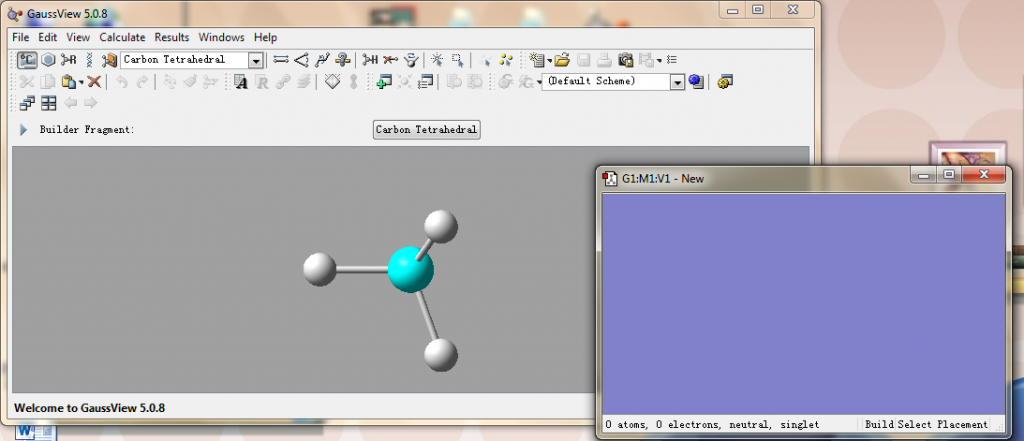Click the Build label in G1:M1:V1 status bar
1024x441 pixels.
point(880,425)
